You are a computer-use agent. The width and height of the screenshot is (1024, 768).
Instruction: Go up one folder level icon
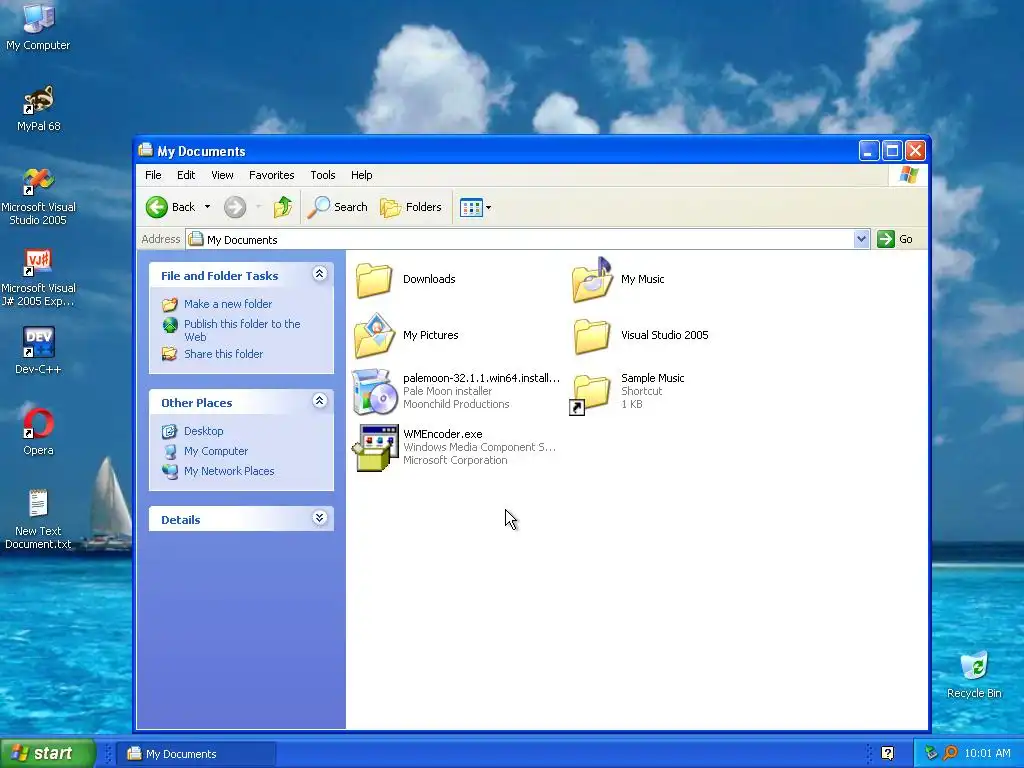pos(283,207)
